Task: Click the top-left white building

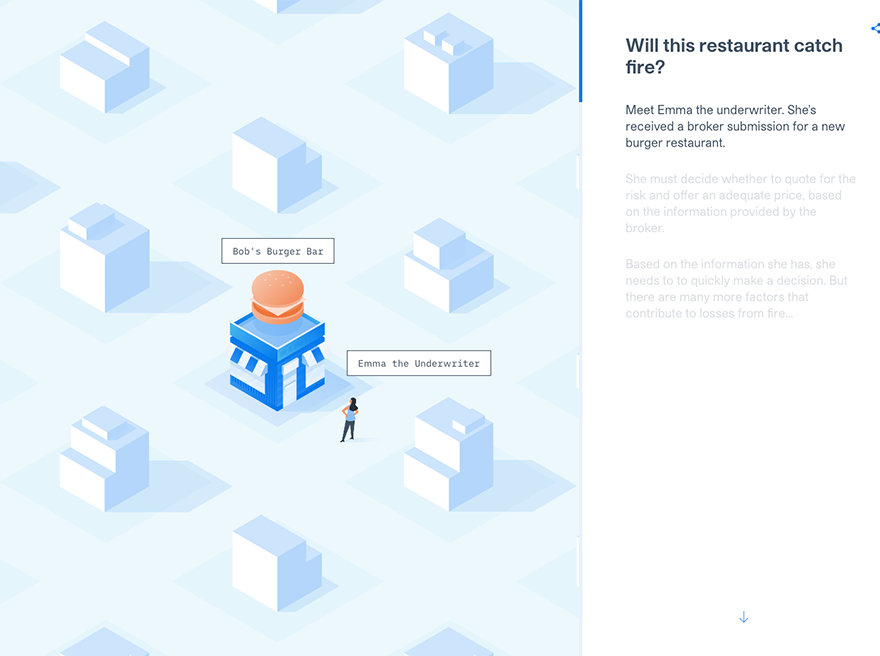Action: (x=105, y=67)
